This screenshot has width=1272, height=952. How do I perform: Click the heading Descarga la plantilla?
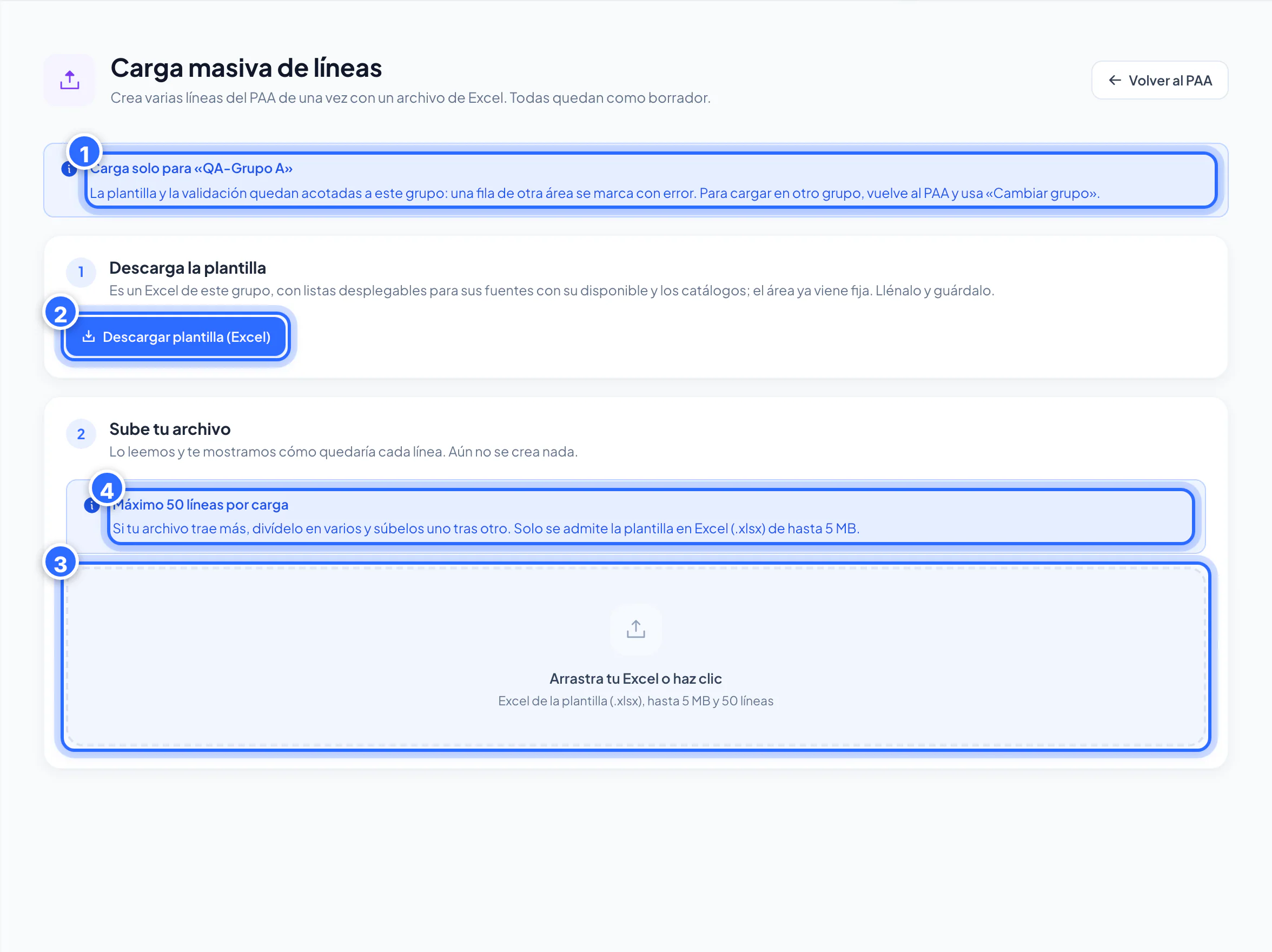188,268
